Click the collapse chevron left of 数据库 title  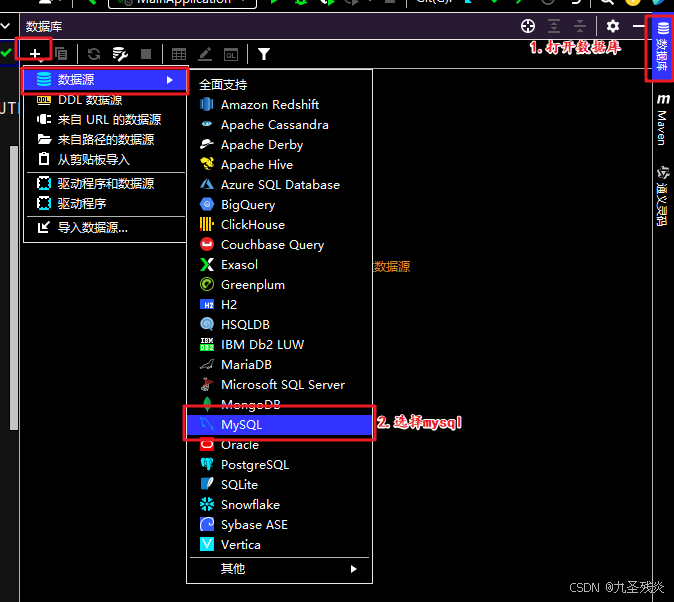click(6, 26)
